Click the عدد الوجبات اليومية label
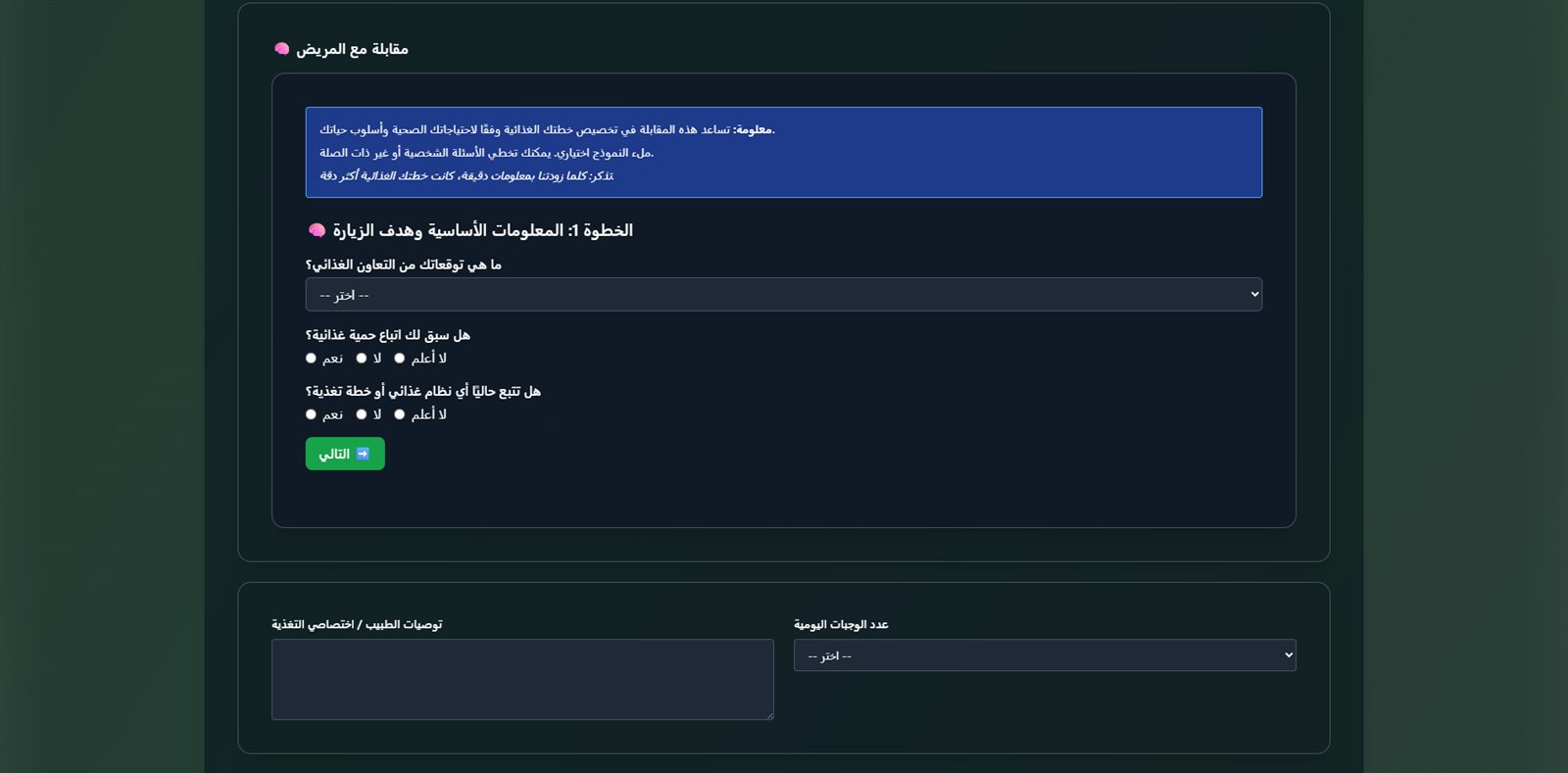The width and height of the screenshot is (1568, 773). tap(841, 625)
